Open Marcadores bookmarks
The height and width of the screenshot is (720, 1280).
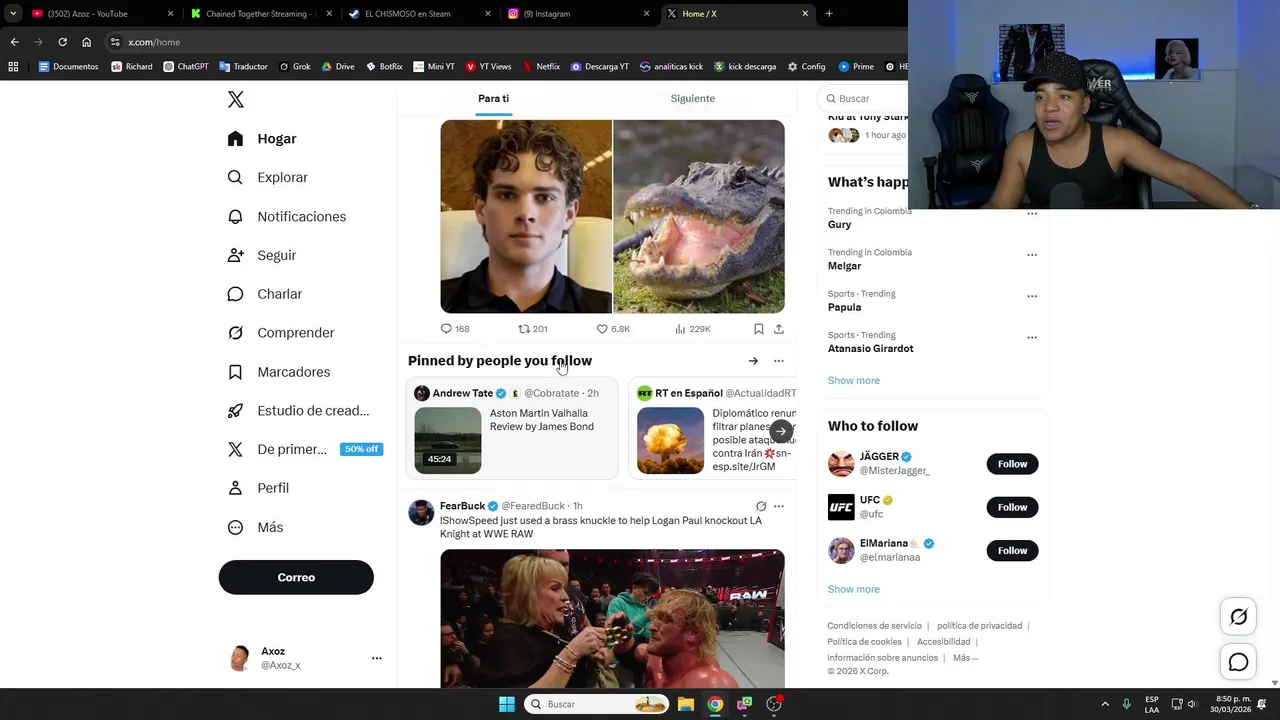pos(279,372)
